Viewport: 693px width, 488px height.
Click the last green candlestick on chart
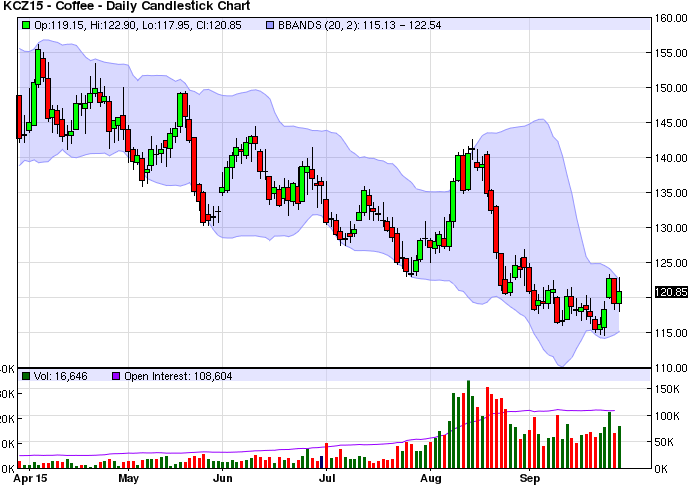pyautogui.click(x=620, y=297)
